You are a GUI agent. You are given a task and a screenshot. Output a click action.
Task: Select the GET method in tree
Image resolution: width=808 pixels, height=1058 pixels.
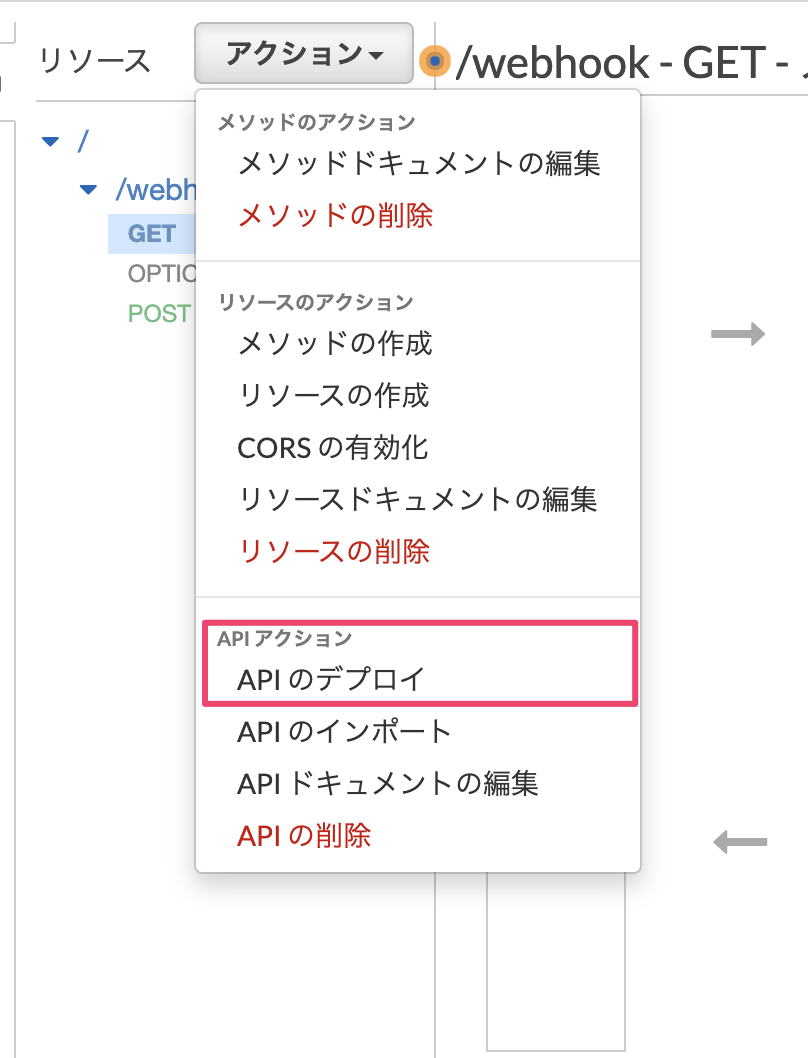pos(152,233)
